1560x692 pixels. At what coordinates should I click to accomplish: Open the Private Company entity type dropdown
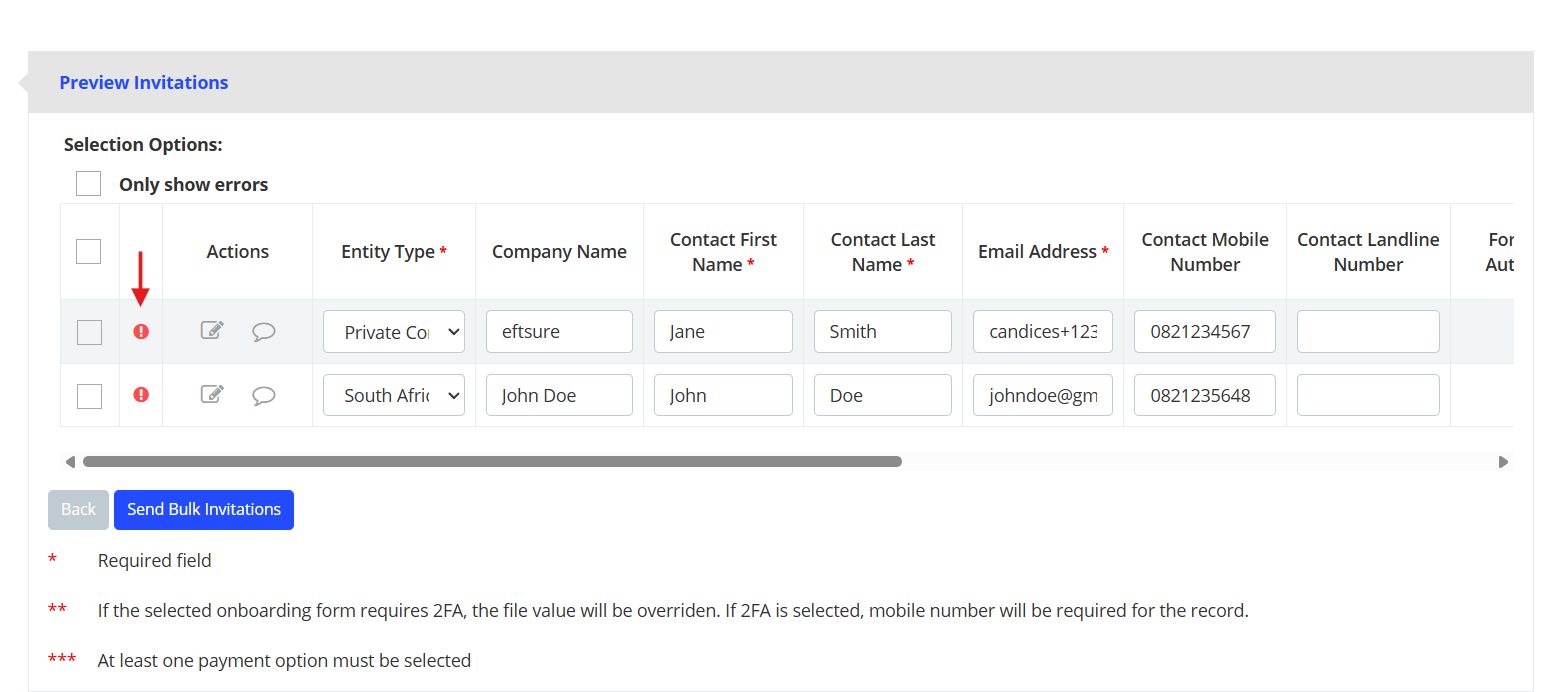pos(394,332)
